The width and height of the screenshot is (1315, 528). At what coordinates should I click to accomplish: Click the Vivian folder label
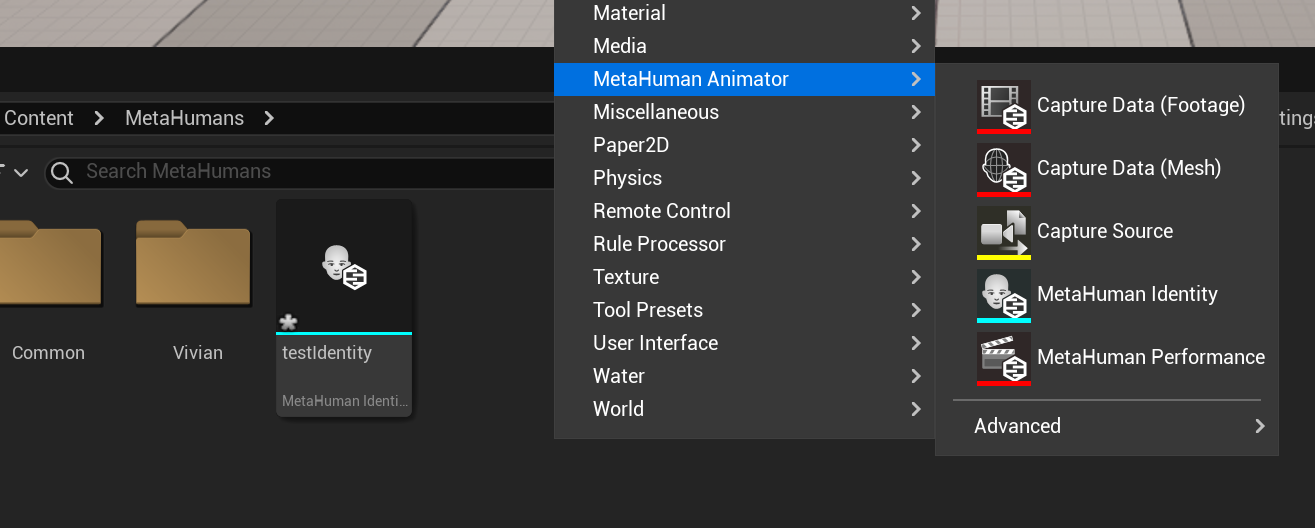(198, 353)
